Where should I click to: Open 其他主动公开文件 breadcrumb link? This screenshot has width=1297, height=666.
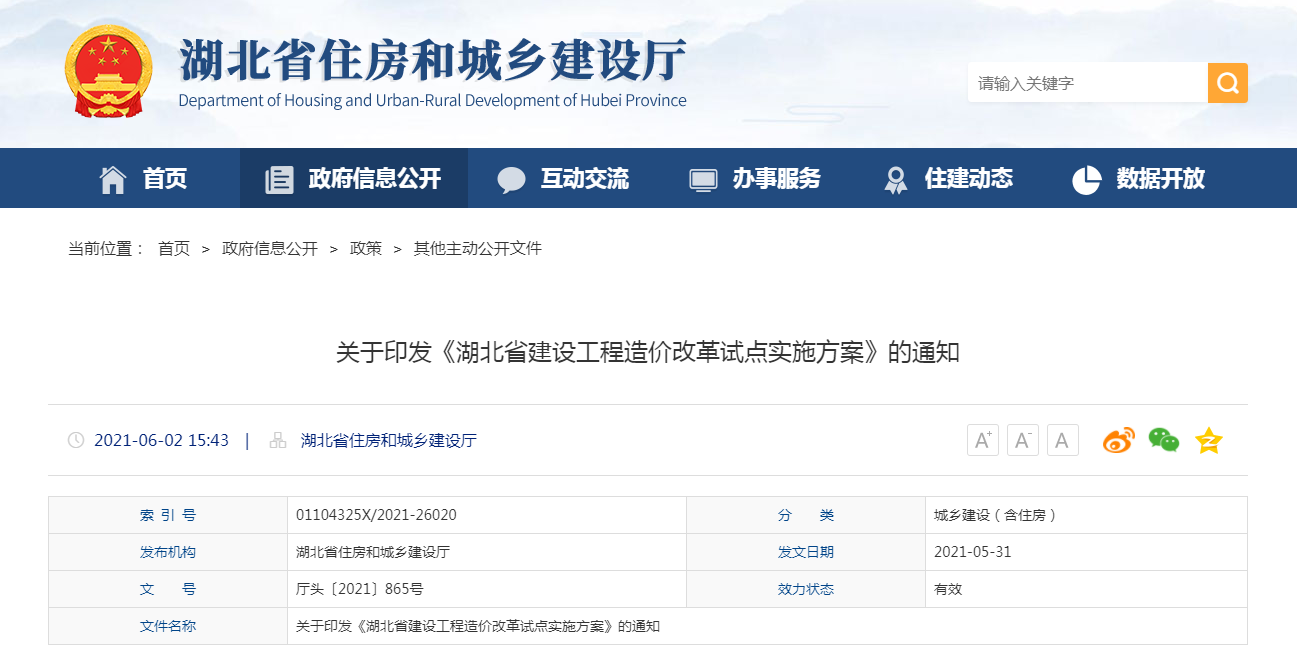point(477,249)
